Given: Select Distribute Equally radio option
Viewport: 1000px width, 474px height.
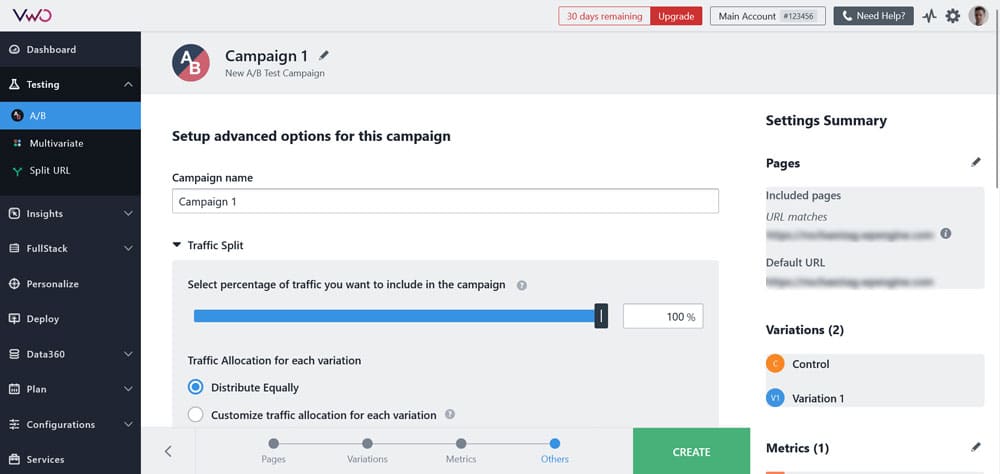Looking at the screenshot, I should [x=196, y=387].
